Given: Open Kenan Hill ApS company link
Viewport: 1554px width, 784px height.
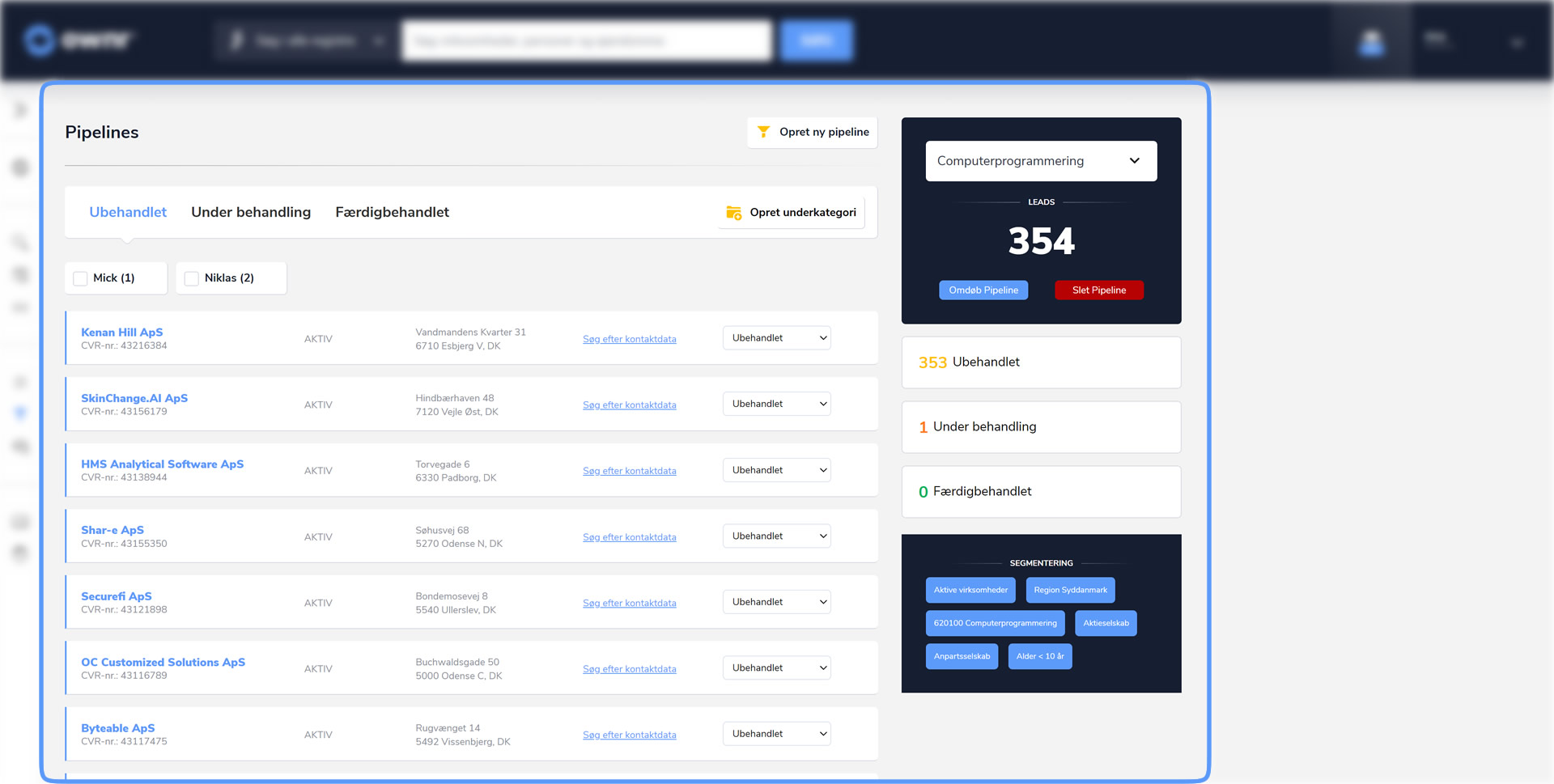Looking at the screenshot, I should tap(121, 333).
